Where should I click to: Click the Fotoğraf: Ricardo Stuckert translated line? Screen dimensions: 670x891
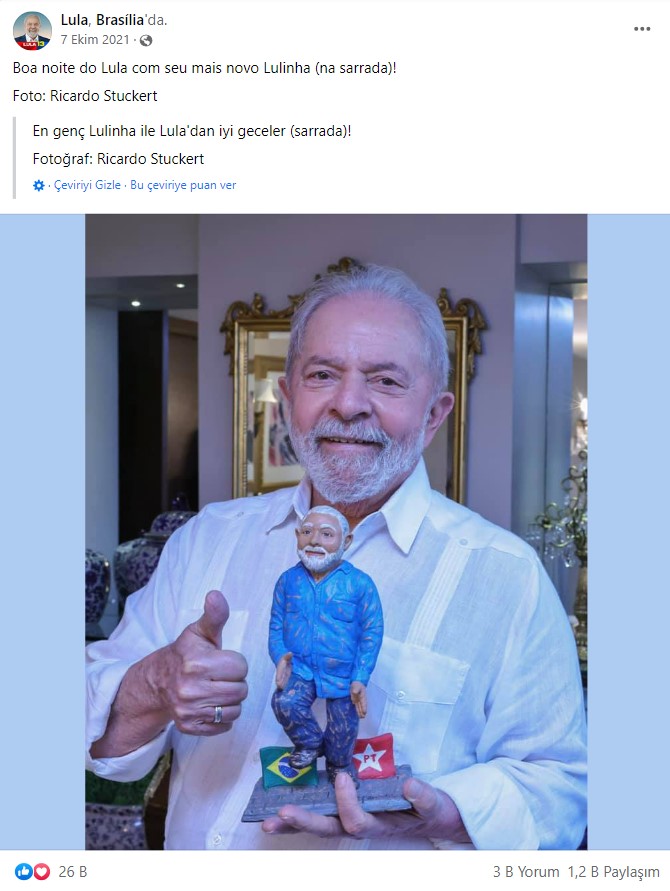118,159
